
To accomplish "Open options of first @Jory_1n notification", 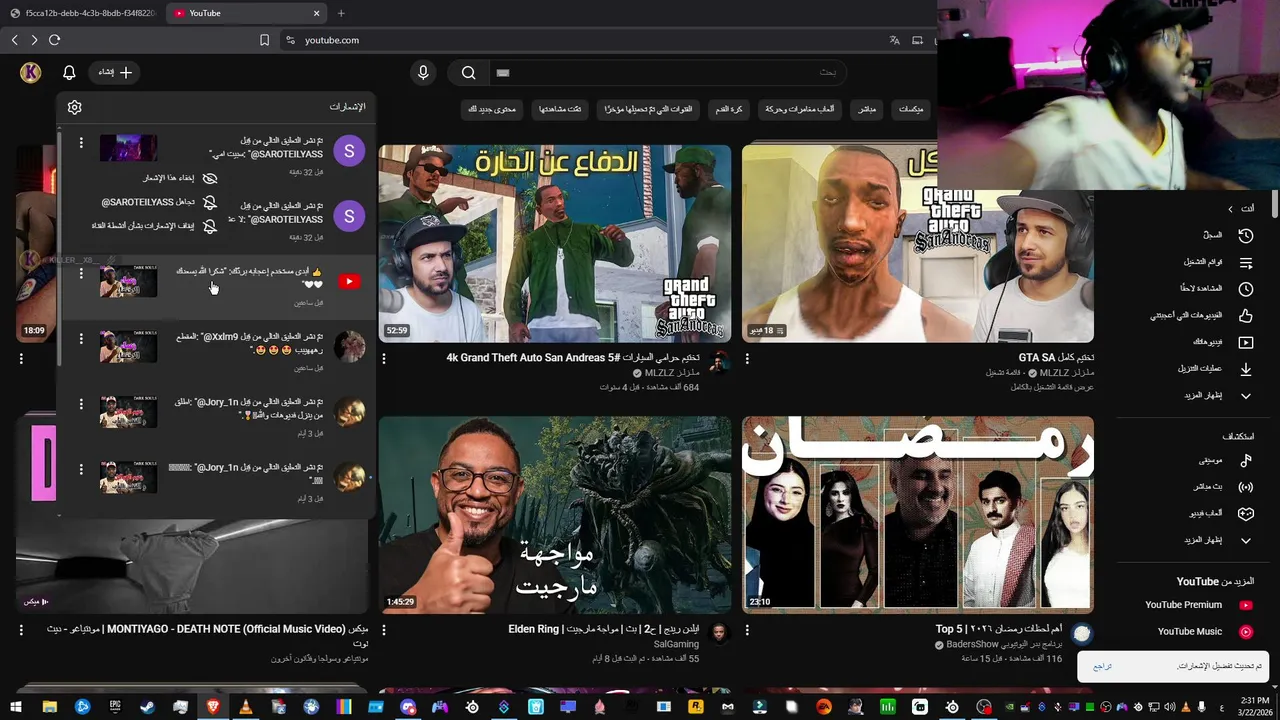I will coord(82,404).
